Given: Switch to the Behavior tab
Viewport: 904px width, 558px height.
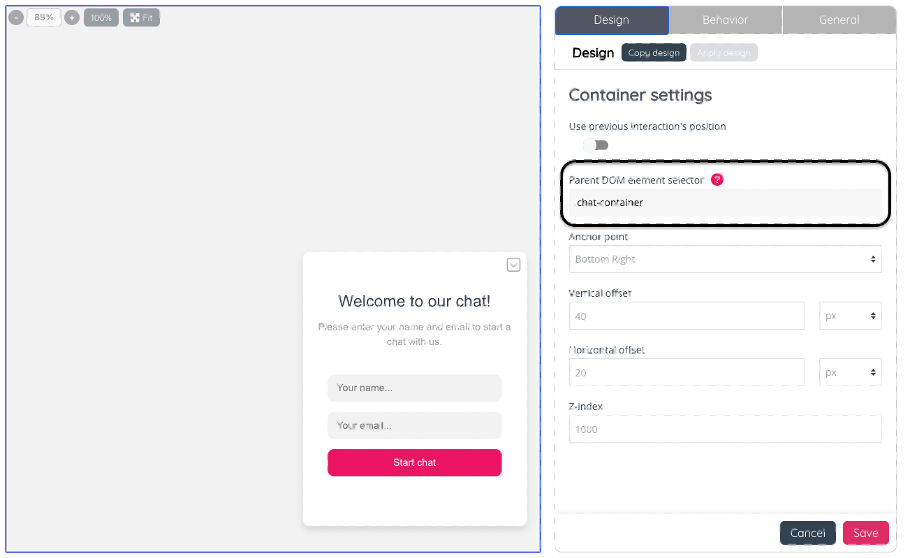Looking at the screenshot, I should click(725, 20).
